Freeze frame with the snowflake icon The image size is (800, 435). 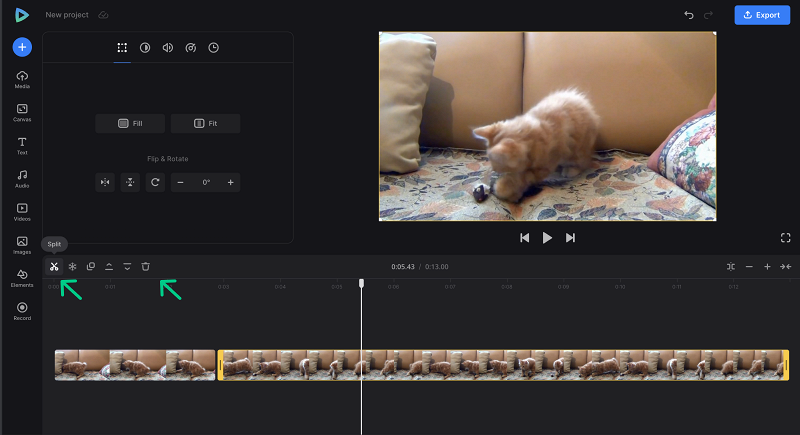tap(72, 267)
